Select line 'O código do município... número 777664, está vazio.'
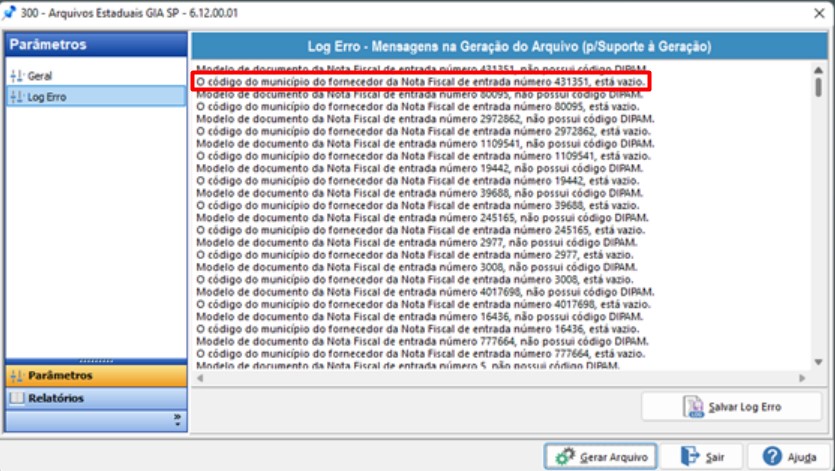 coord(421,353)
